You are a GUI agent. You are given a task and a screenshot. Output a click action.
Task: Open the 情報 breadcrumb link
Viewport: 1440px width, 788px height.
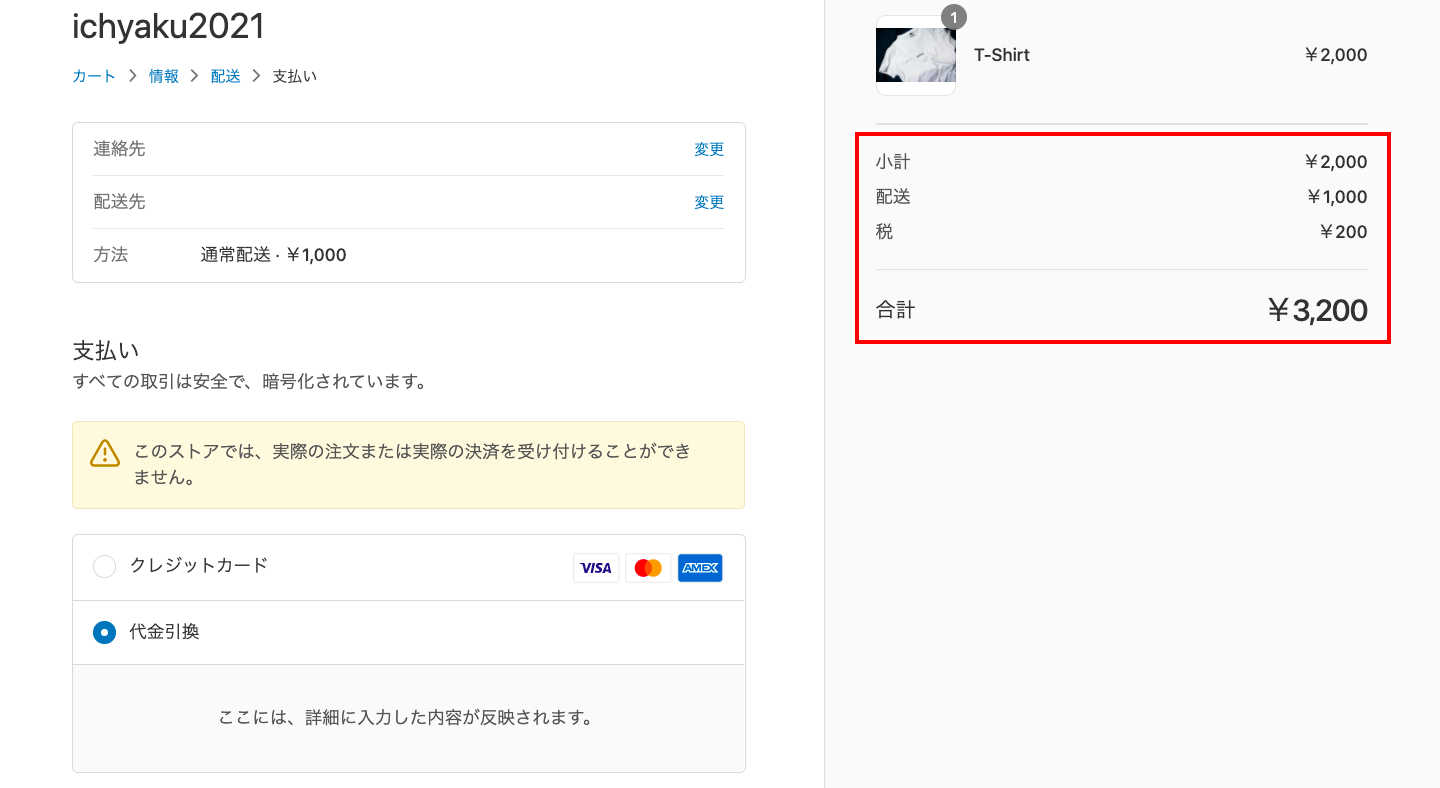164,76
